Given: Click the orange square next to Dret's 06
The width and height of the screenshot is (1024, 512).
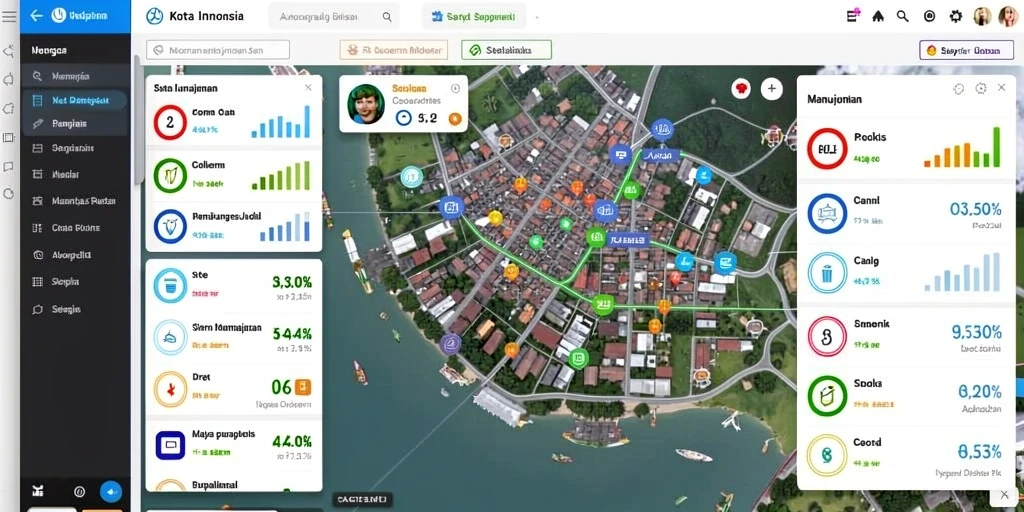Looking at the screenshot, I should point(302,387).
